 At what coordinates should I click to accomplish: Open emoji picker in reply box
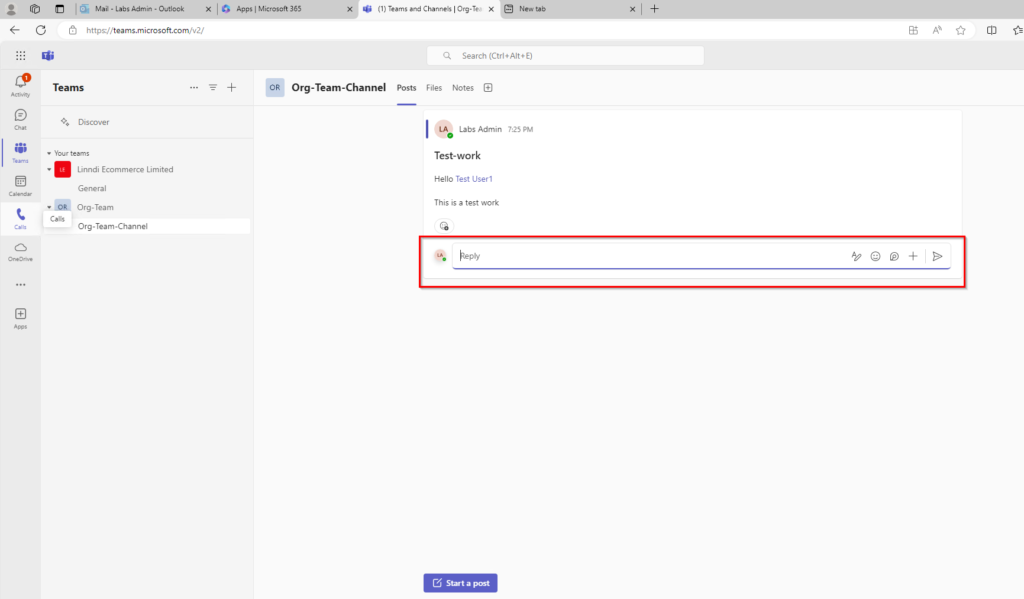pyautogui.click(x=875, y=256)
